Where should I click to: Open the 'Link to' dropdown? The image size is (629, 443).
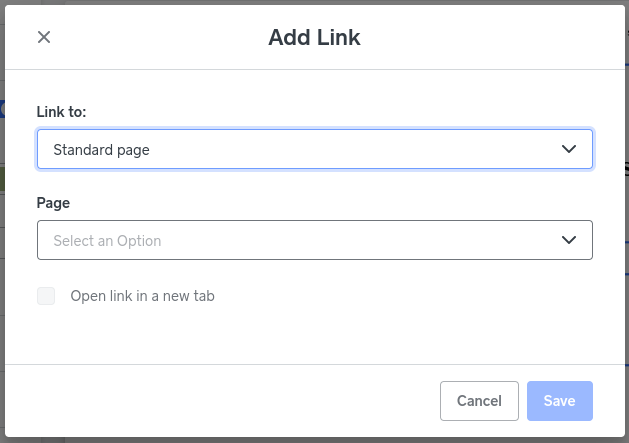314,149
